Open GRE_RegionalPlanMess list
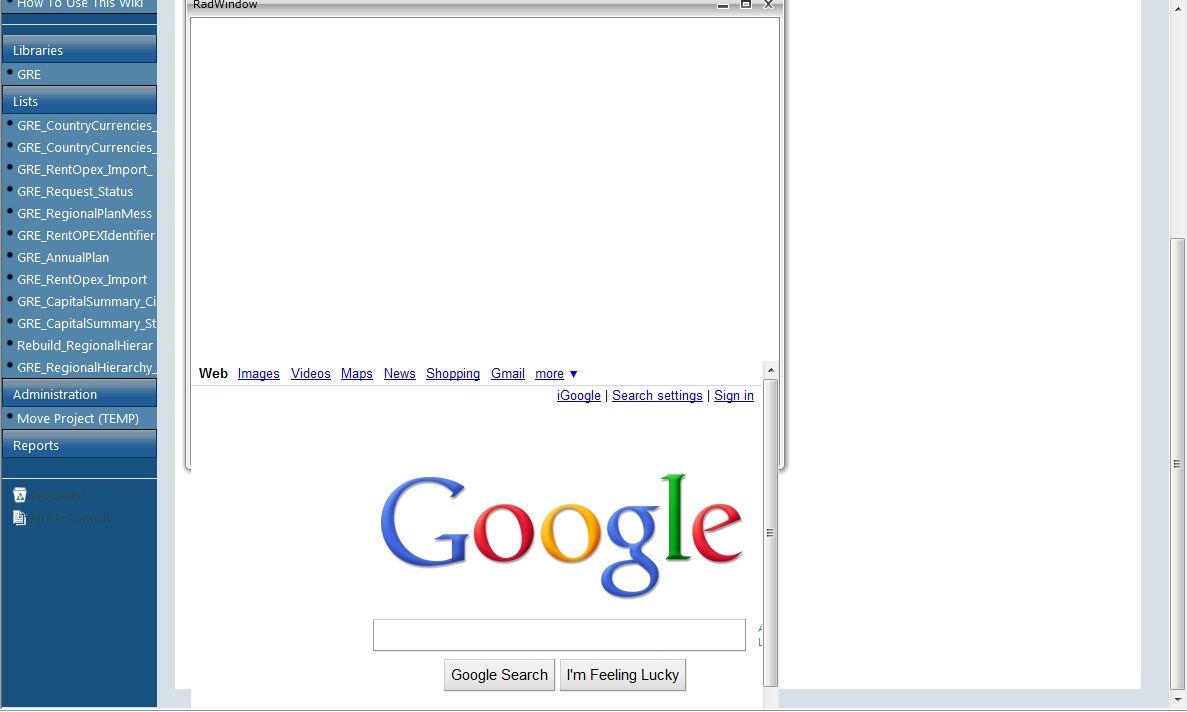 85,213
